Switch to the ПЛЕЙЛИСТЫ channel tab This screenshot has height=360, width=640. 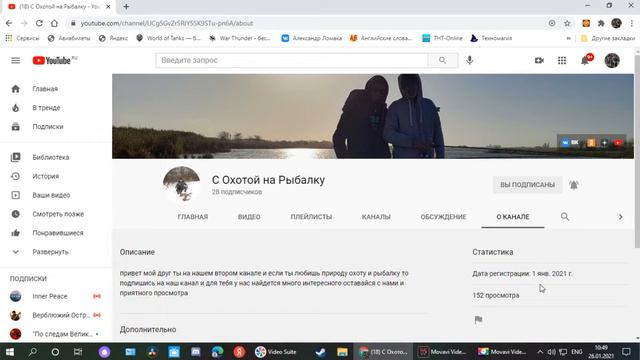(x=311, y=217)
